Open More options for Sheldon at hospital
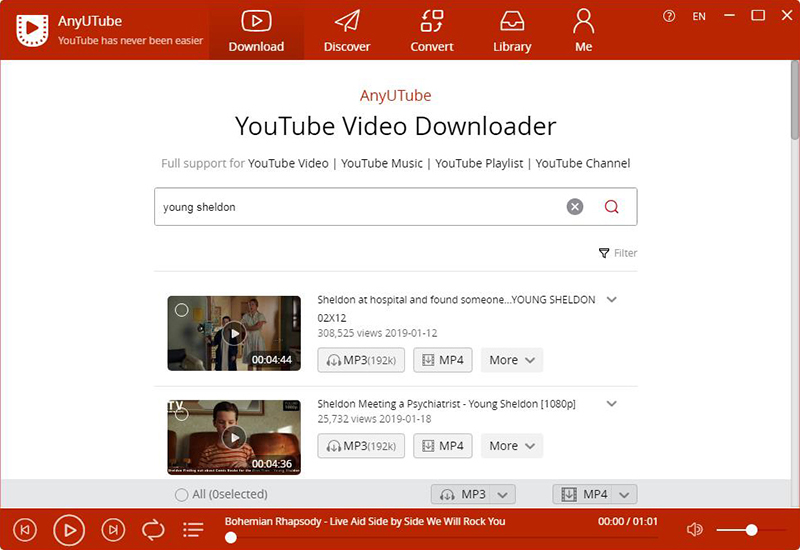Image resolution: width=800 pixels, height=550 pixels. click(x=512, y=360)
